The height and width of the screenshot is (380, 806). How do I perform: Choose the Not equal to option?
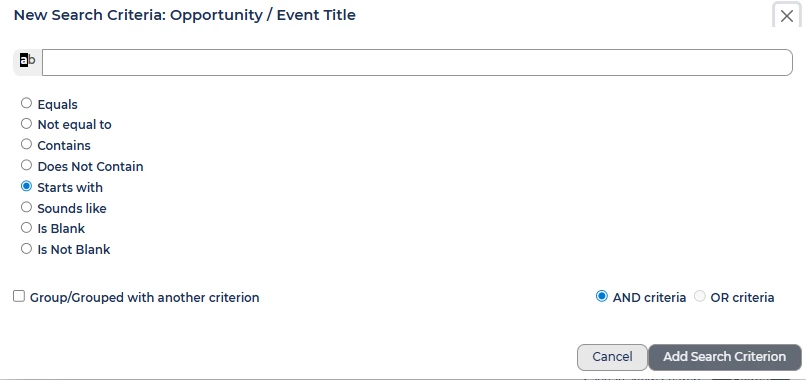[26, 124]
